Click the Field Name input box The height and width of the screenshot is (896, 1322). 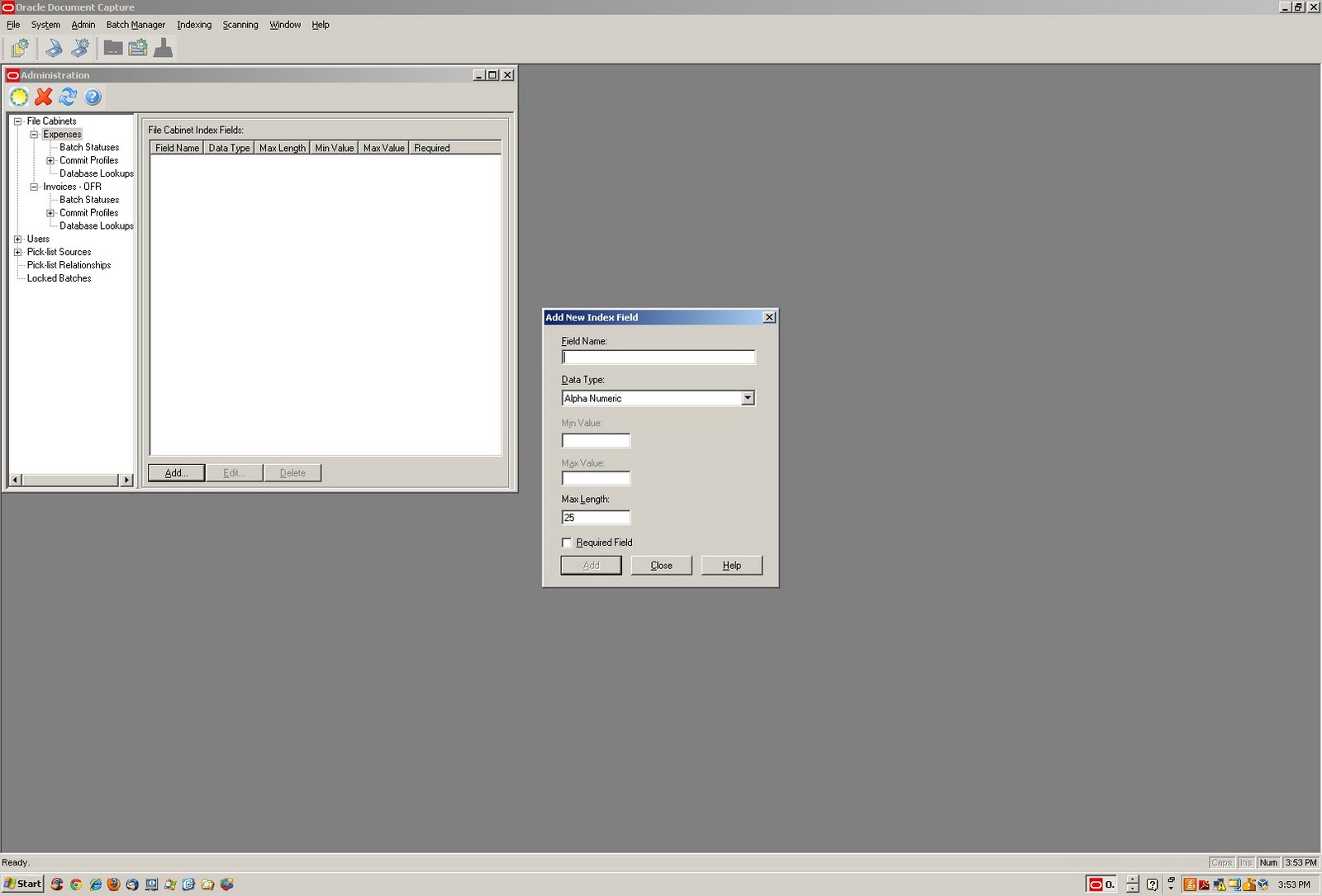click(659, 357)
